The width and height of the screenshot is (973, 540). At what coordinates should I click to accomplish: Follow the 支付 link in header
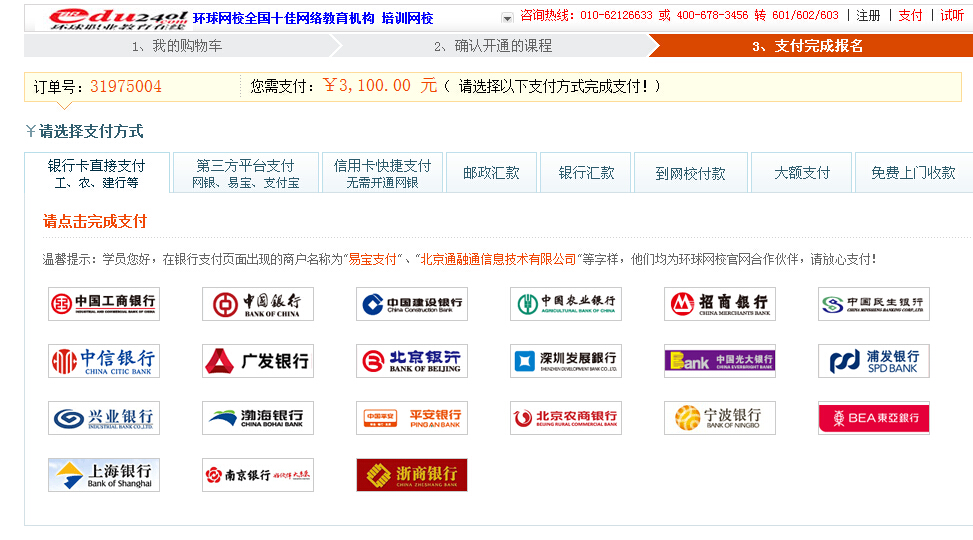point(910,16)
